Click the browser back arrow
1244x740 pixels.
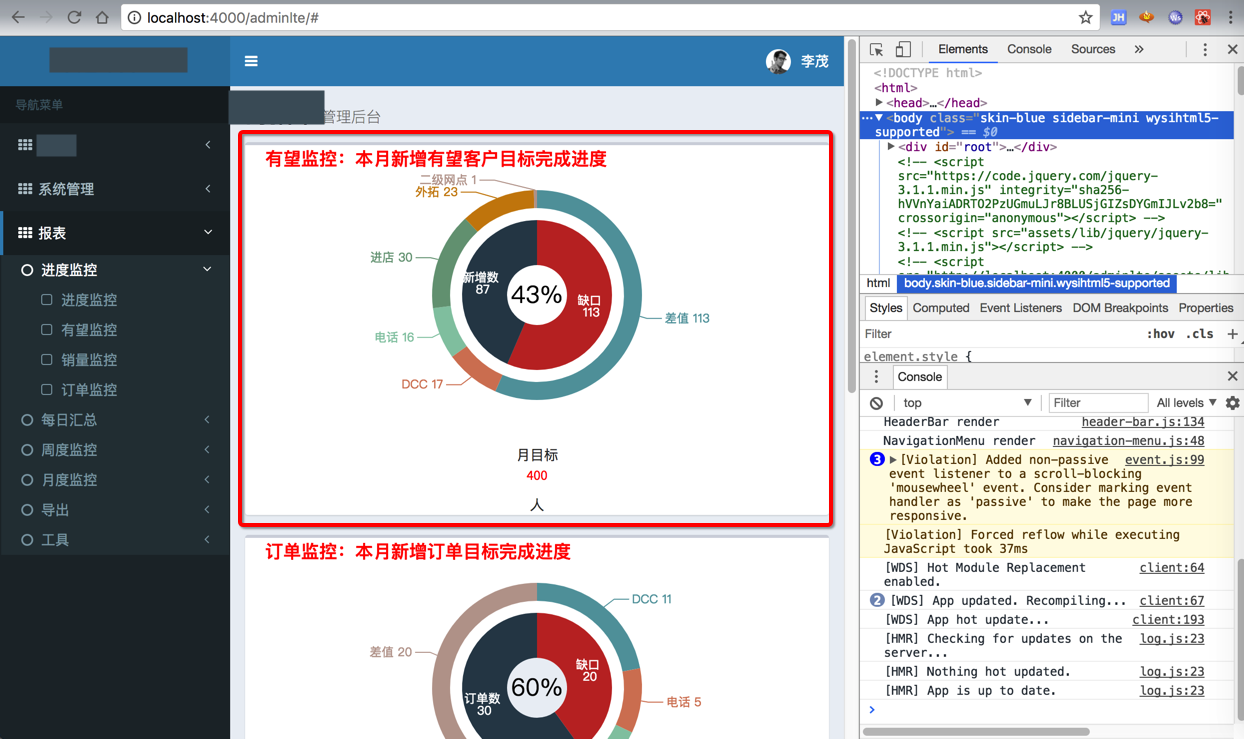click(x=19, y=17)
